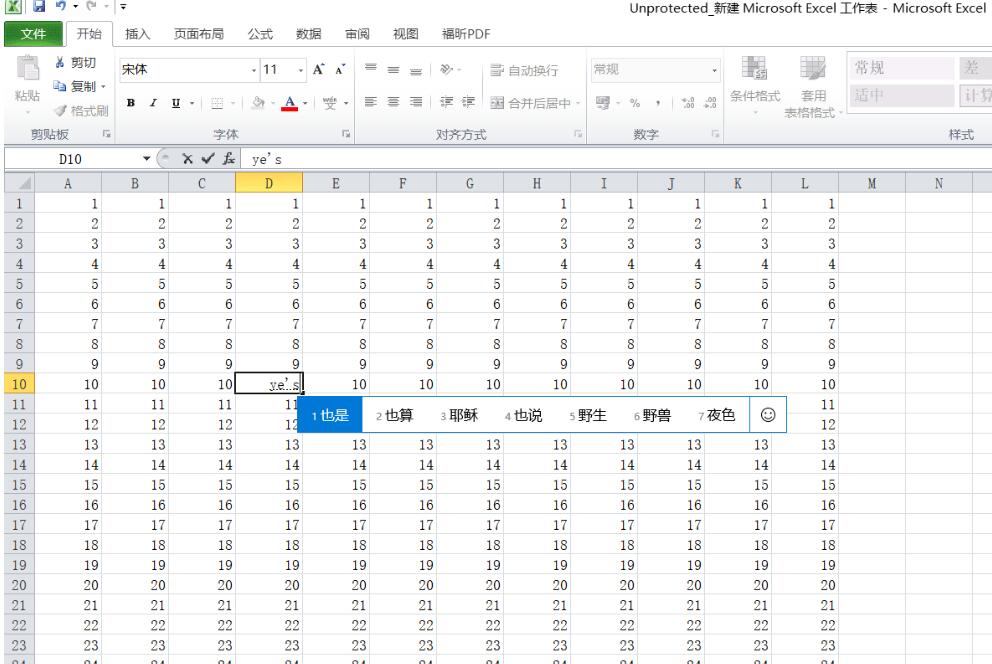The width and height of the screenshot is (992, 664).
Task: Expand 合并后居中 dropdown arrow
Action: [x=578, y=102]
